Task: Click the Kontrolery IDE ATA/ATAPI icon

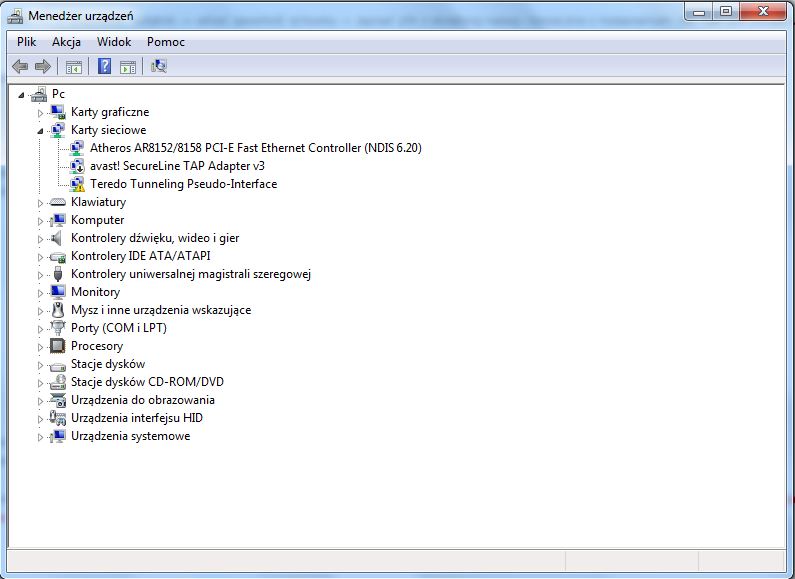Action: [58, 257]
